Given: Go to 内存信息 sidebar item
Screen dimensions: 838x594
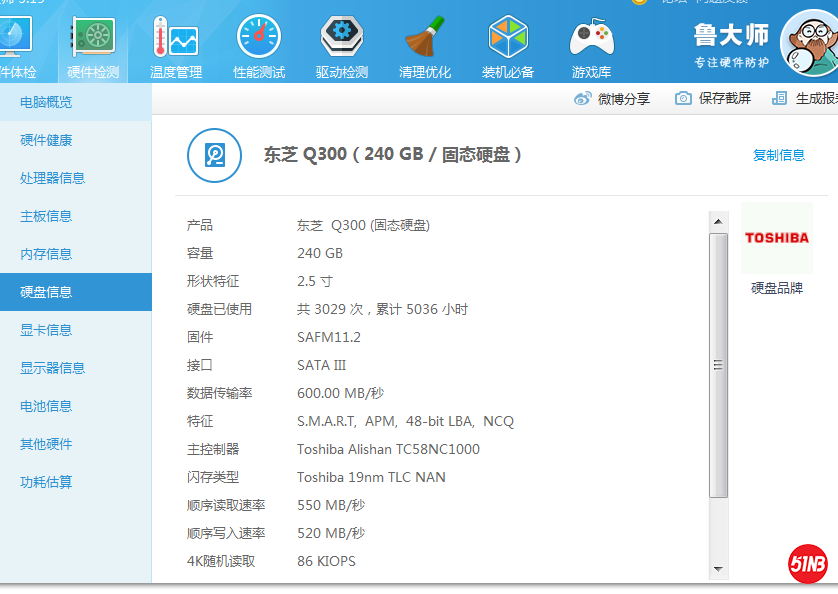Looking at the screenshot, I should click(46, 254).
